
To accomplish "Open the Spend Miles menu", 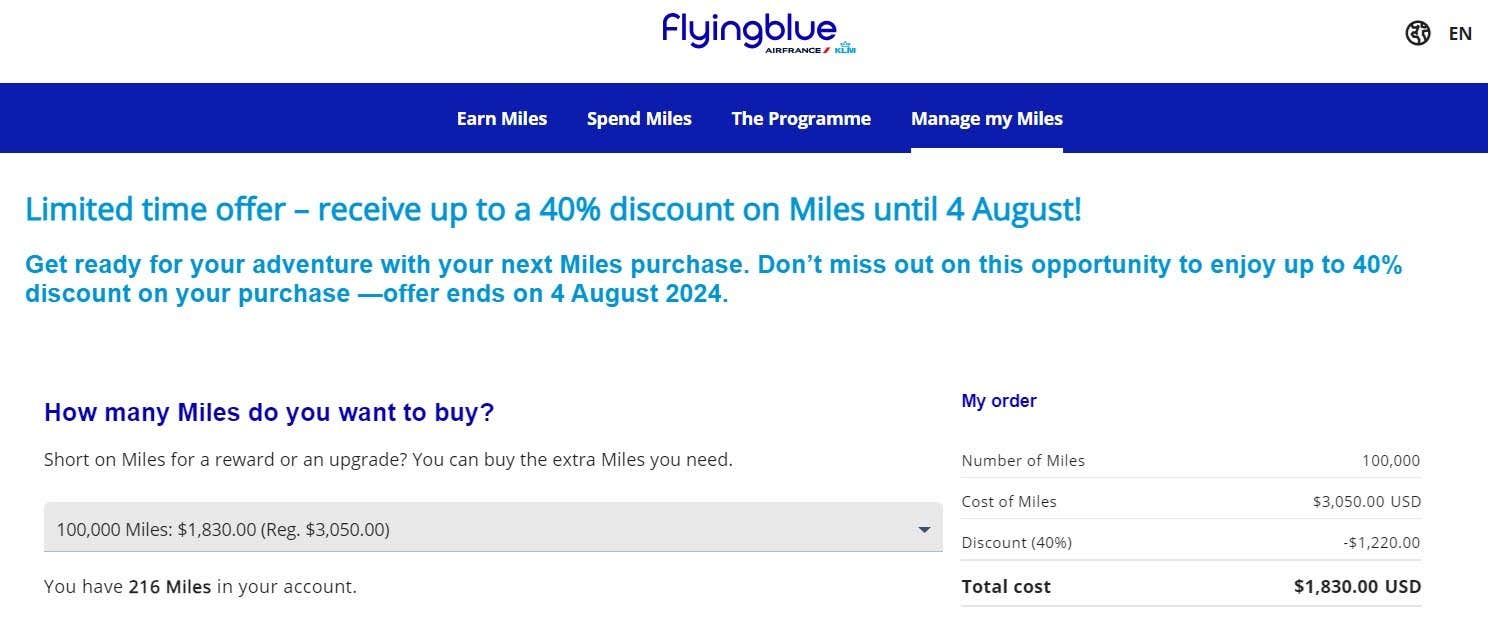I will 639,118.
